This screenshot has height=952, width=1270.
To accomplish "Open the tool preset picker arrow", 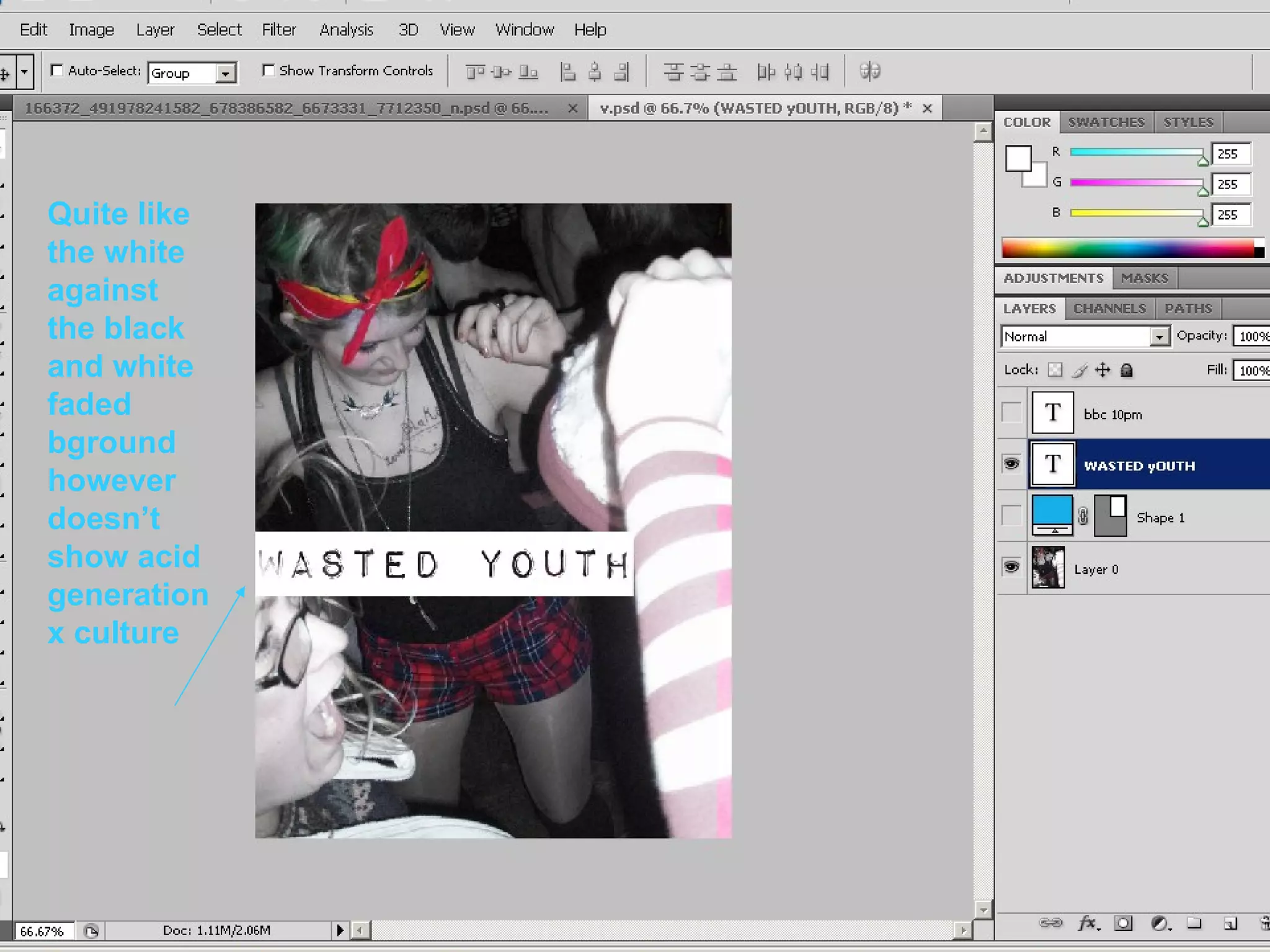I will [x=24, y=72].
